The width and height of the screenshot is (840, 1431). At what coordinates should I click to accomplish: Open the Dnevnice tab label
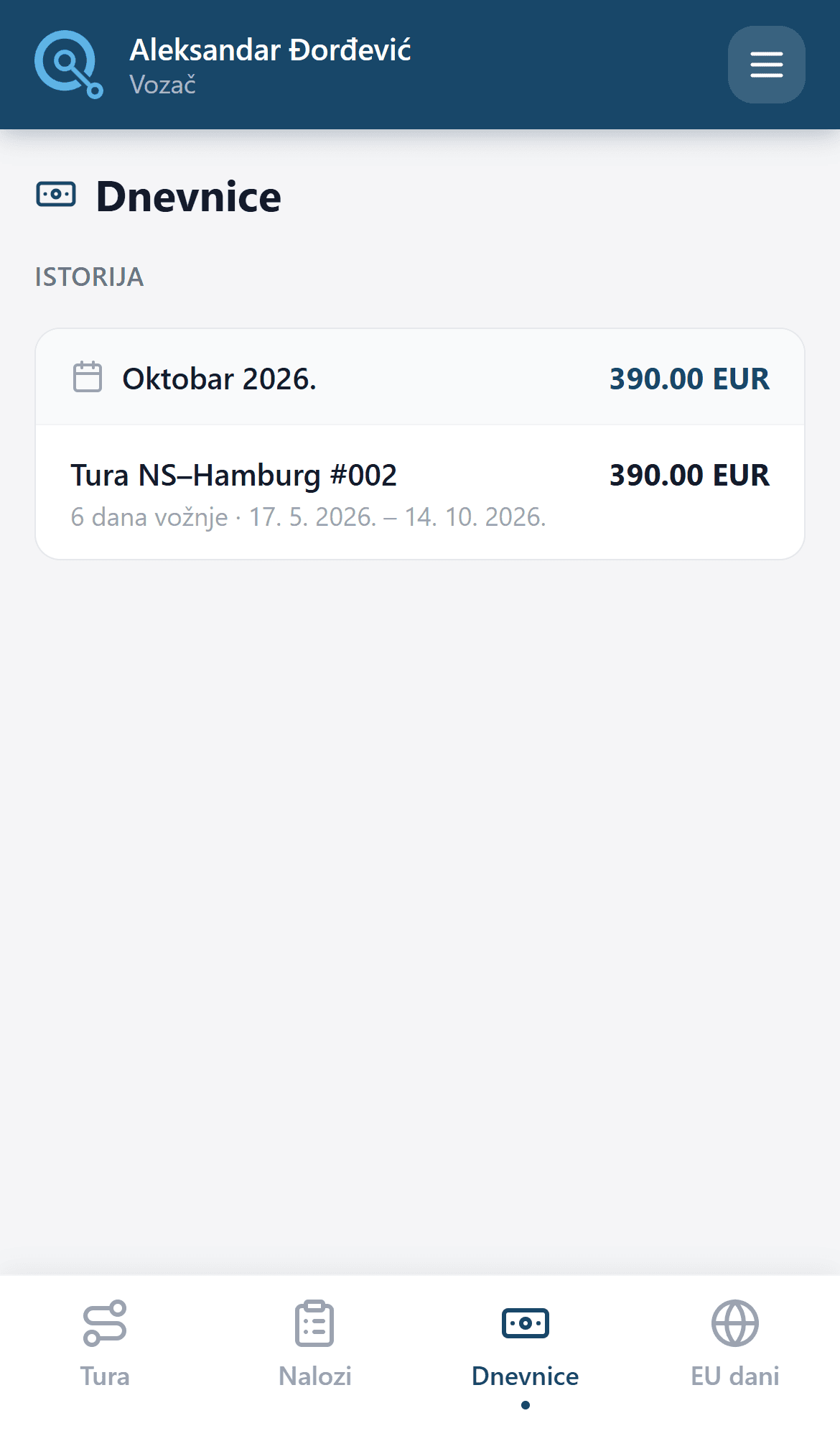[x=526, y=1376]
